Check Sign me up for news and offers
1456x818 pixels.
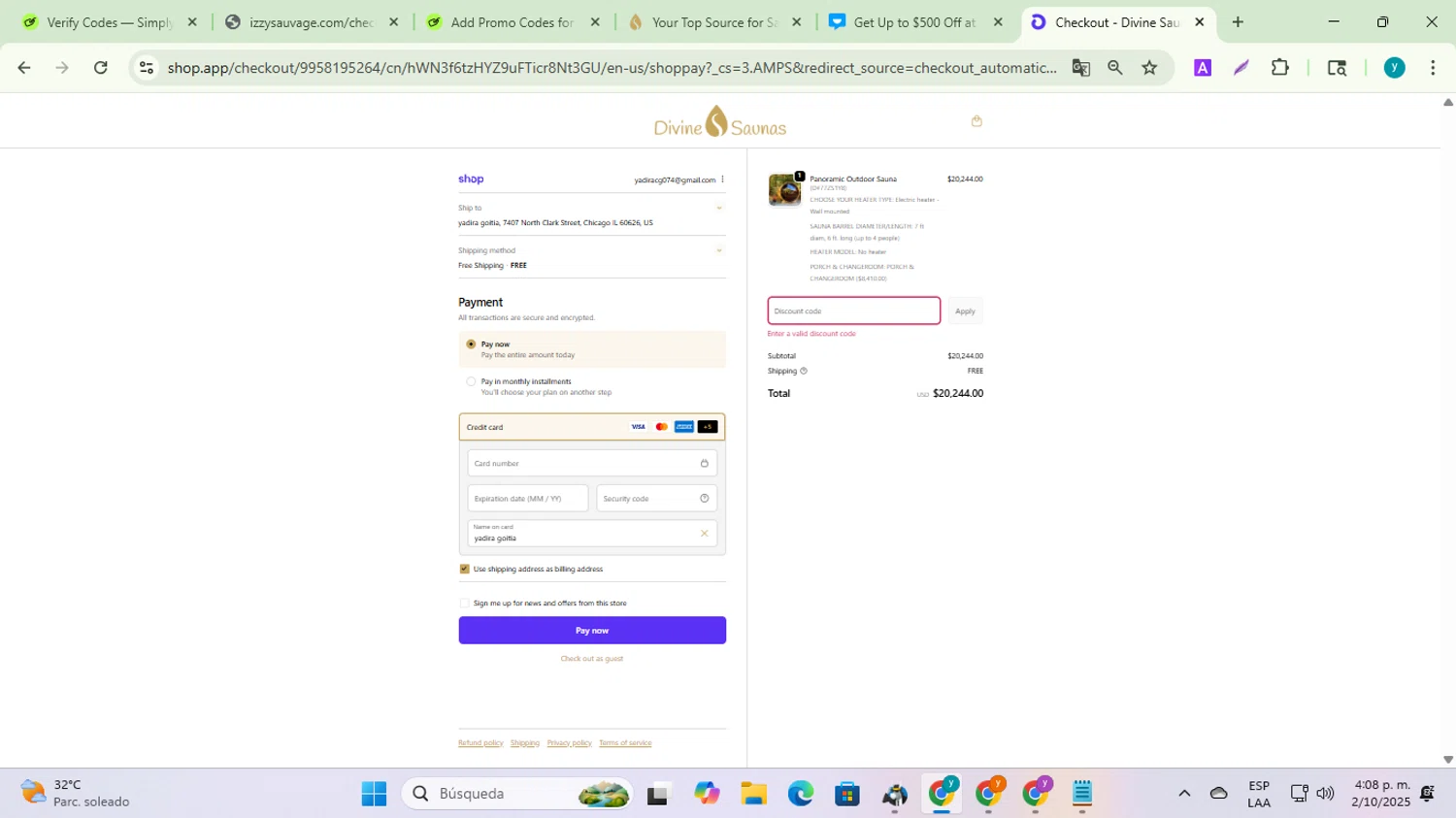tap(464, 604)
